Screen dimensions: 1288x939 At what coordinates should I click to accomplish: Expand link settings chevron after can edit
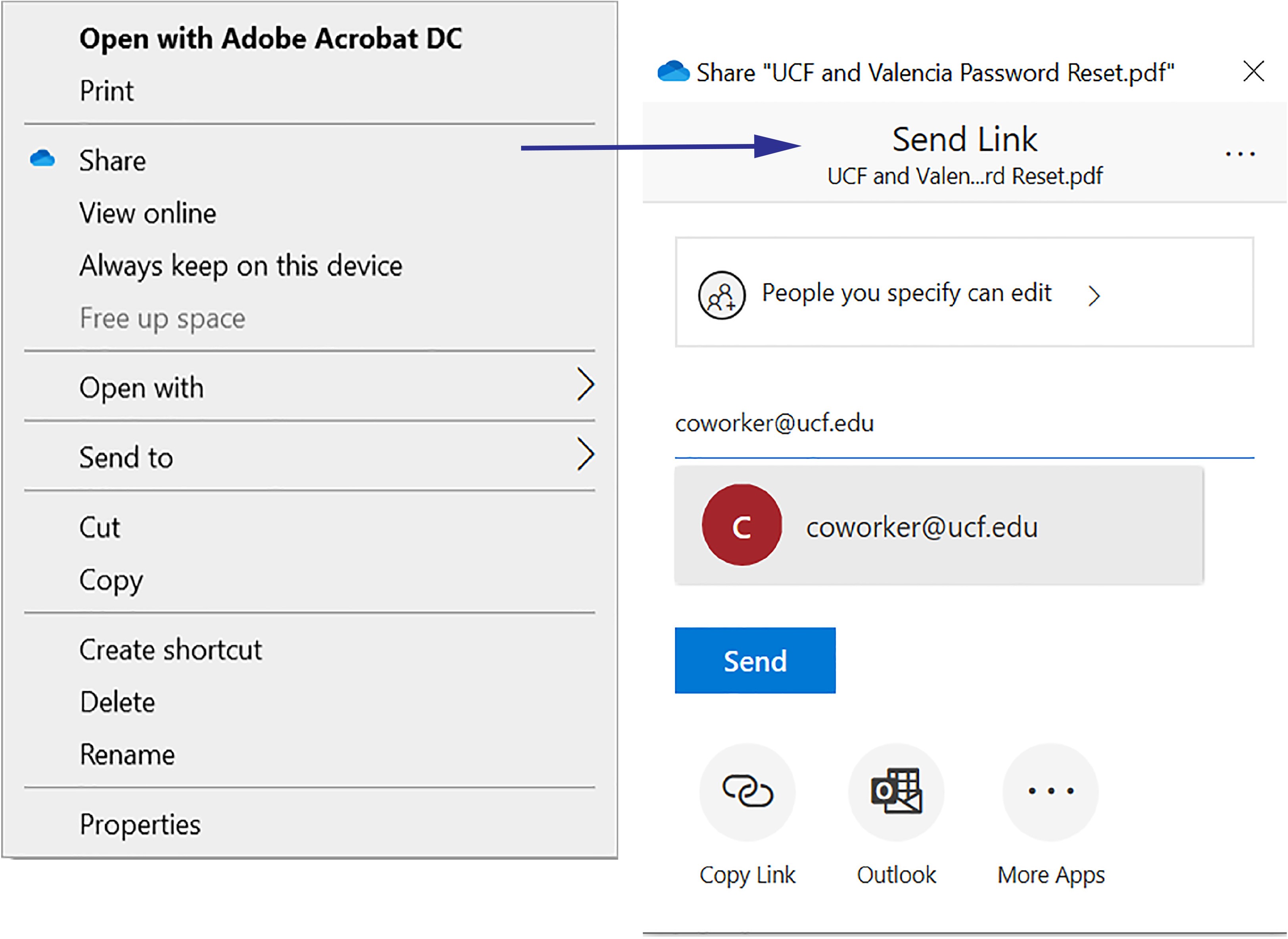pyautogui.click(x=1094, y=296)
